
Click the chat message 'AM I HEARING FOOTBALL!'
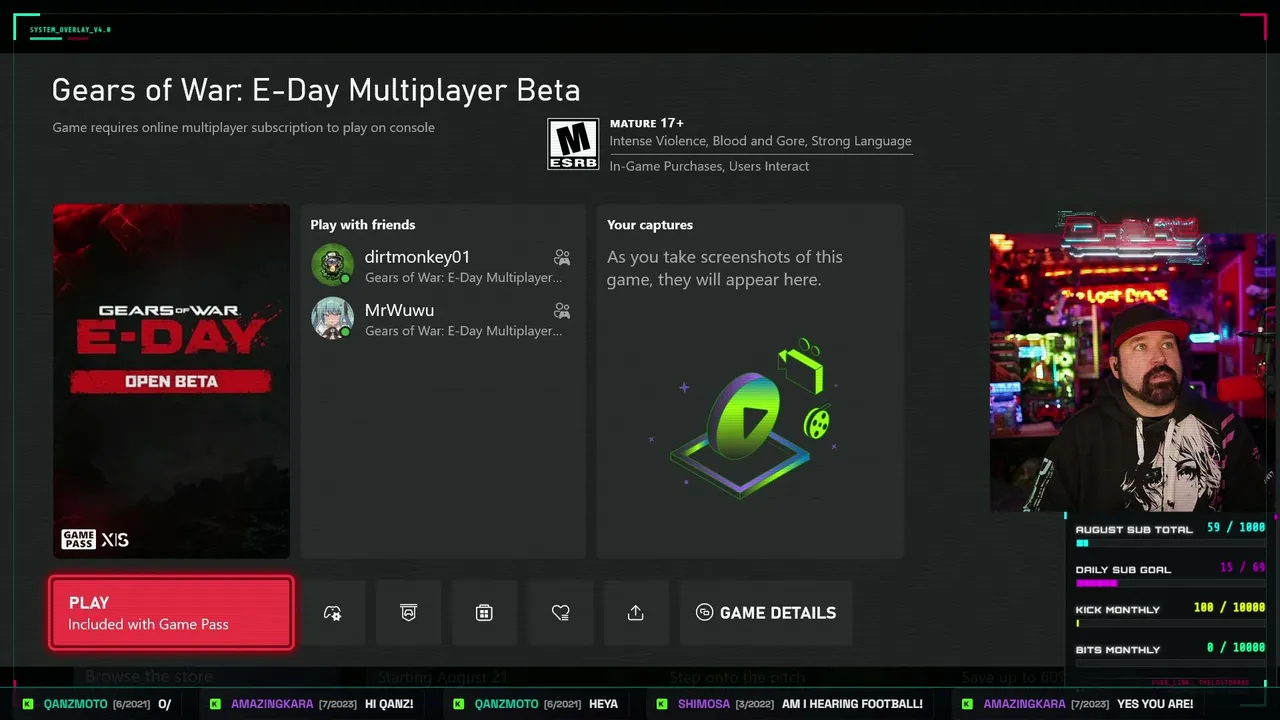click(x=852, y=704)
